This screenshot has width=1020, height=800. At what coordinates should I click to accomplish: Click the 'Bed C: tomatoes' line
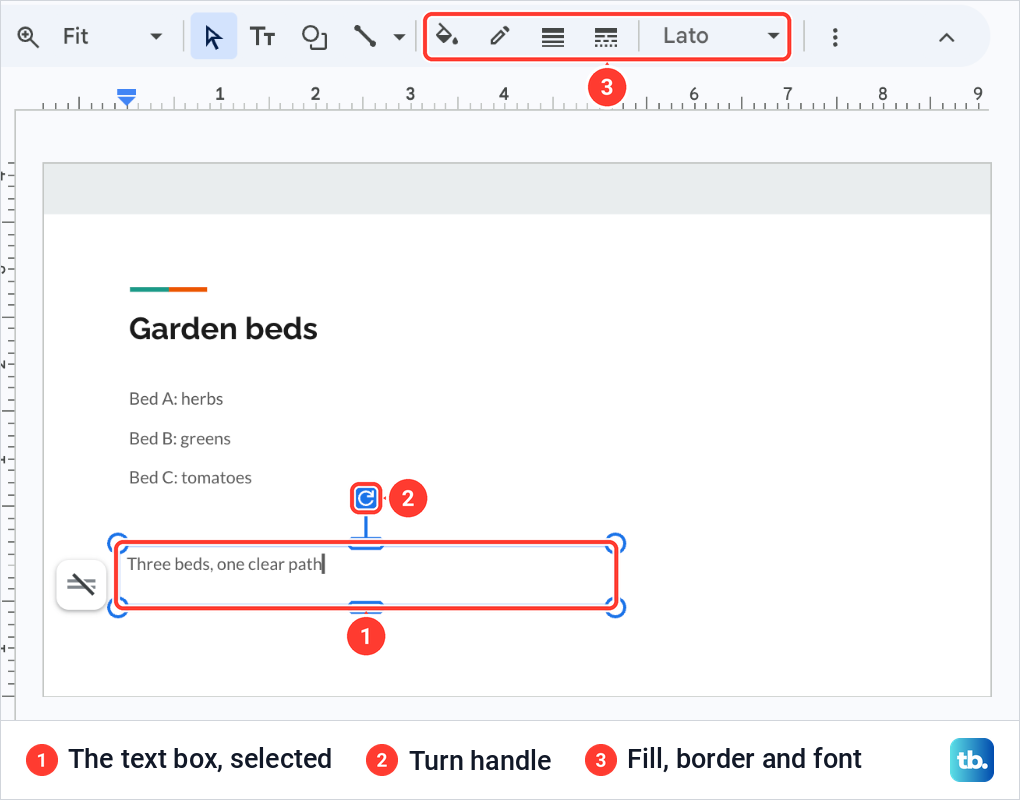click(191, 478)
